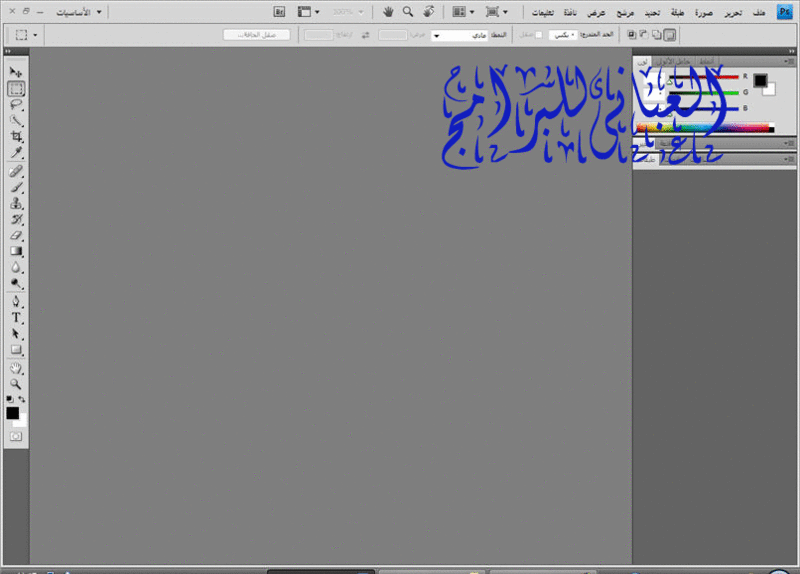Open the عرض menu
Viewport: 800px width, 574px height.
pyautogui.click(x=596, y=13)
